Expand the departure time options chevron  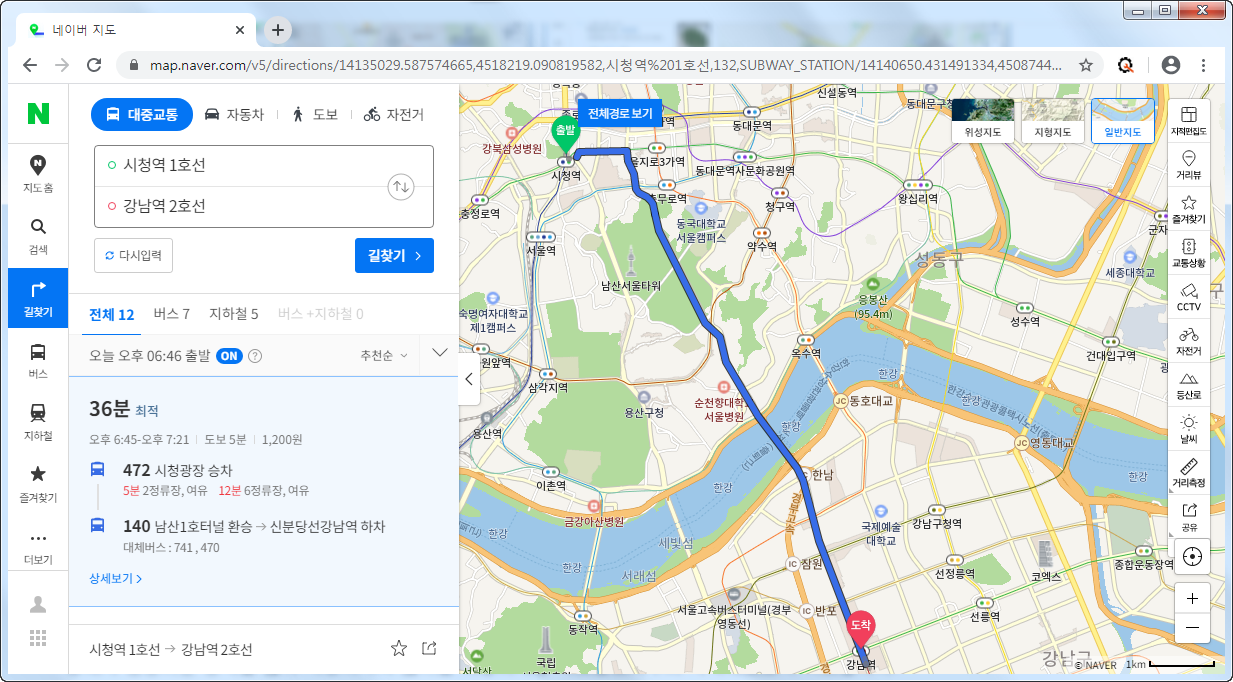pos(439,354)
